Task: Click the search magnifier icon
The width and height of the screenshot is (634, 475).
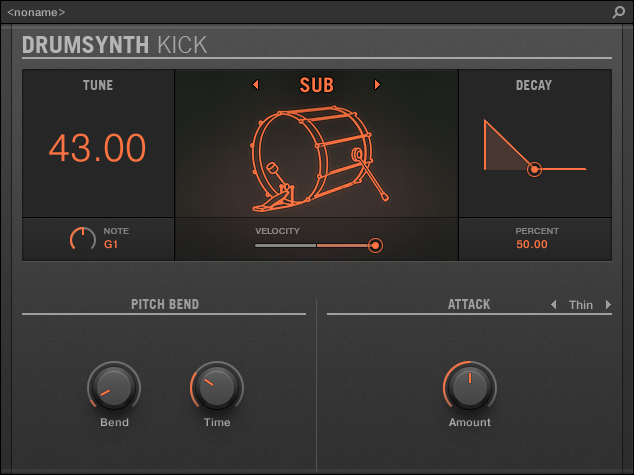Action: (618, 12)
